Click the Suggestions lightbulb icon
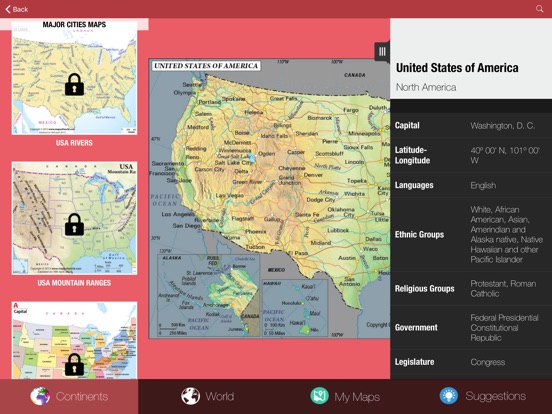Viewport: 552px width, 414px height. (x=449, y=396)
